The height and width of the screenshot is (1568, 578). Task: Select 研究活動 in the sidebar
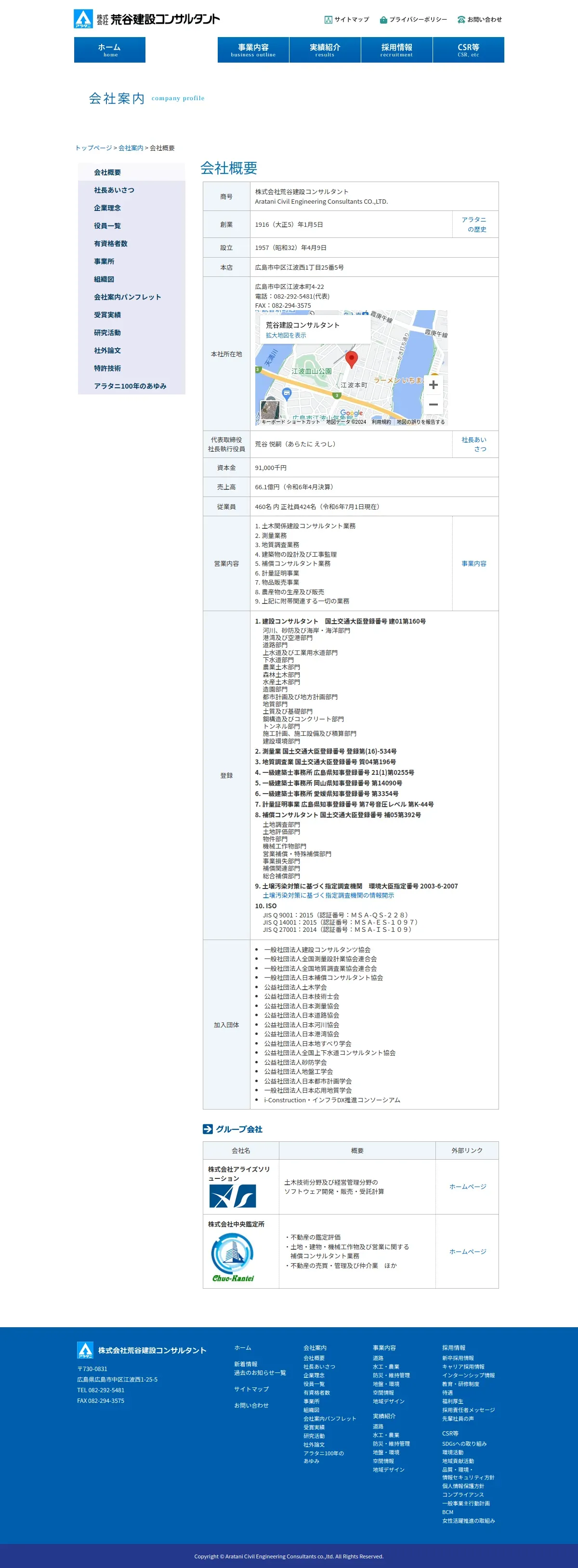coord(131,332)
